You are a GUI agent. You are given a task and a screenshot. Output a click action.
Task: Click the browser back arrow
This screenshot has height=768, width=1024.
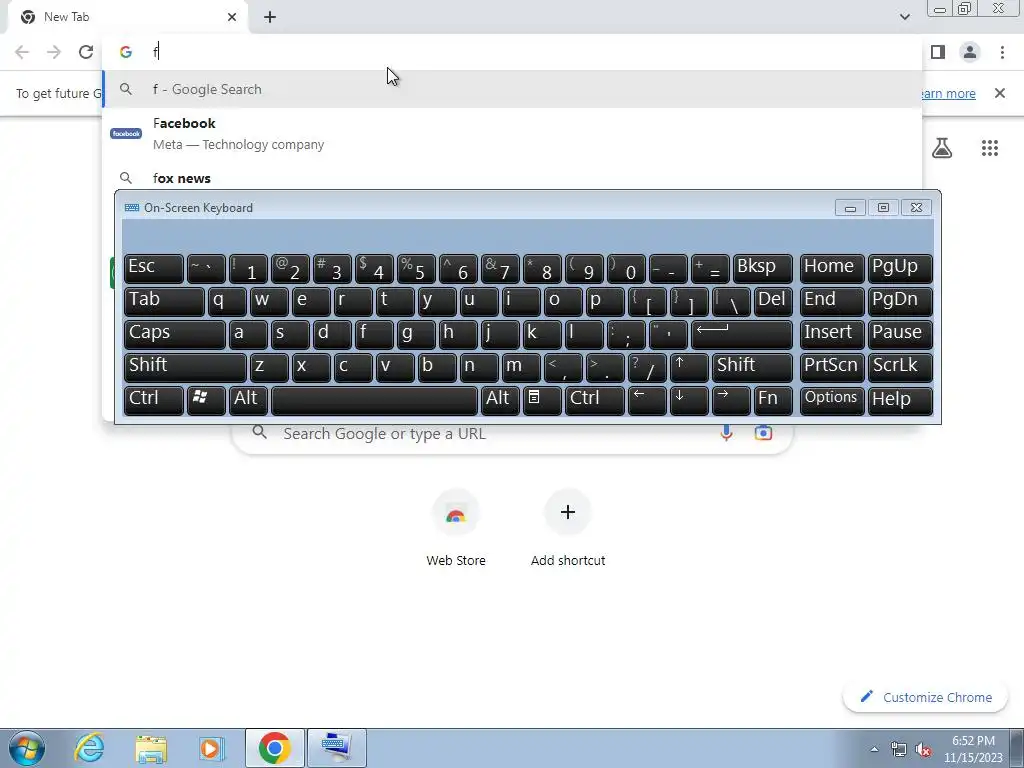click(x=22, y=52)
